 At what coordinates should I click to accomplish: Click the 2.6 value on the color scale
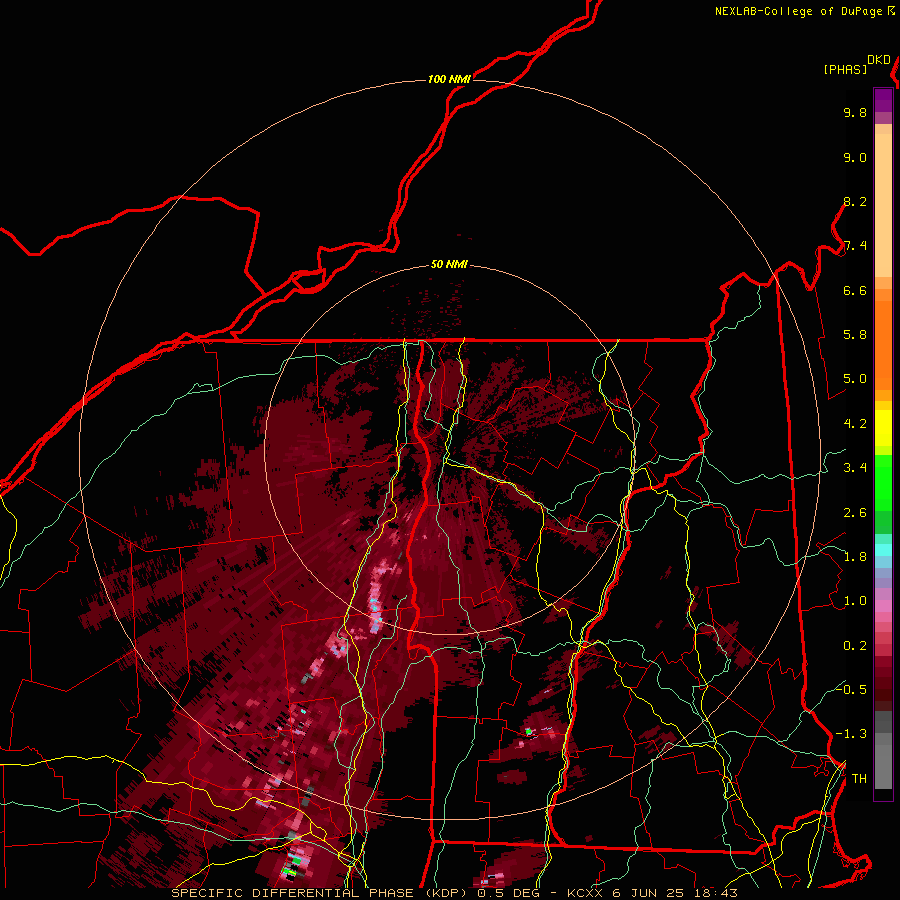point(855,513)
